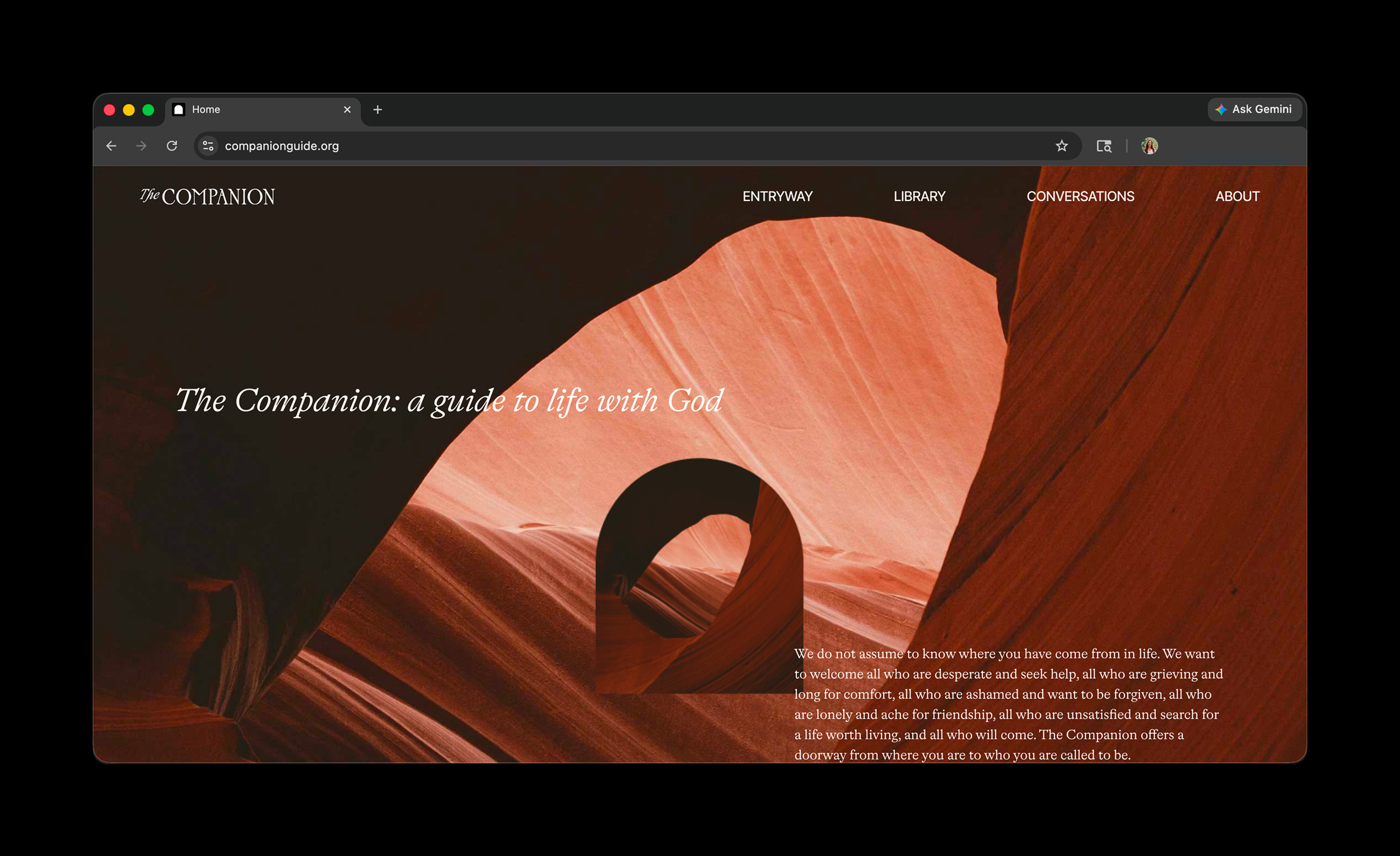The image size is (1400, 856).
Task: Close the Home tab
Action: [x=347, y=109]
